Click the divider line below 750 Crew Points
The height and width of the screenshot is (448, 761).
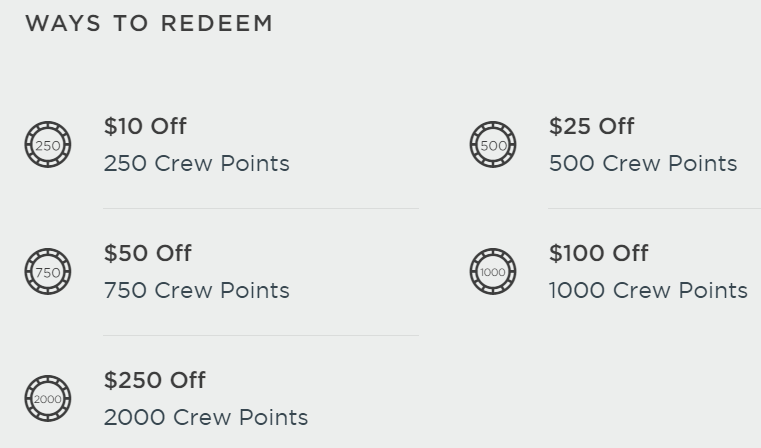pos(260,335)
